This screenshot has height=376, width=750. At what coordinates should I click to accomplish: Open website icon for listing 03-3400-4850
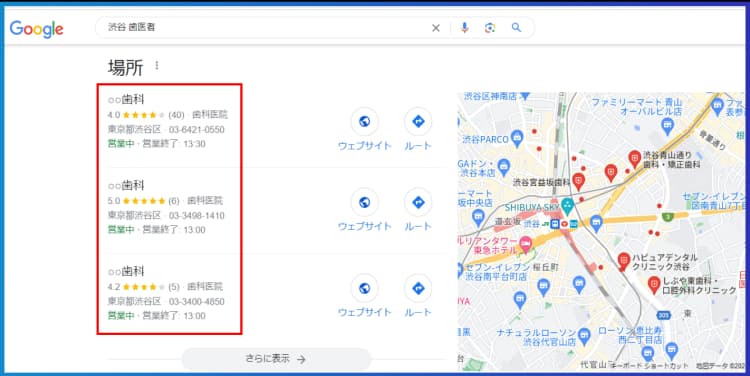(364, 288)
